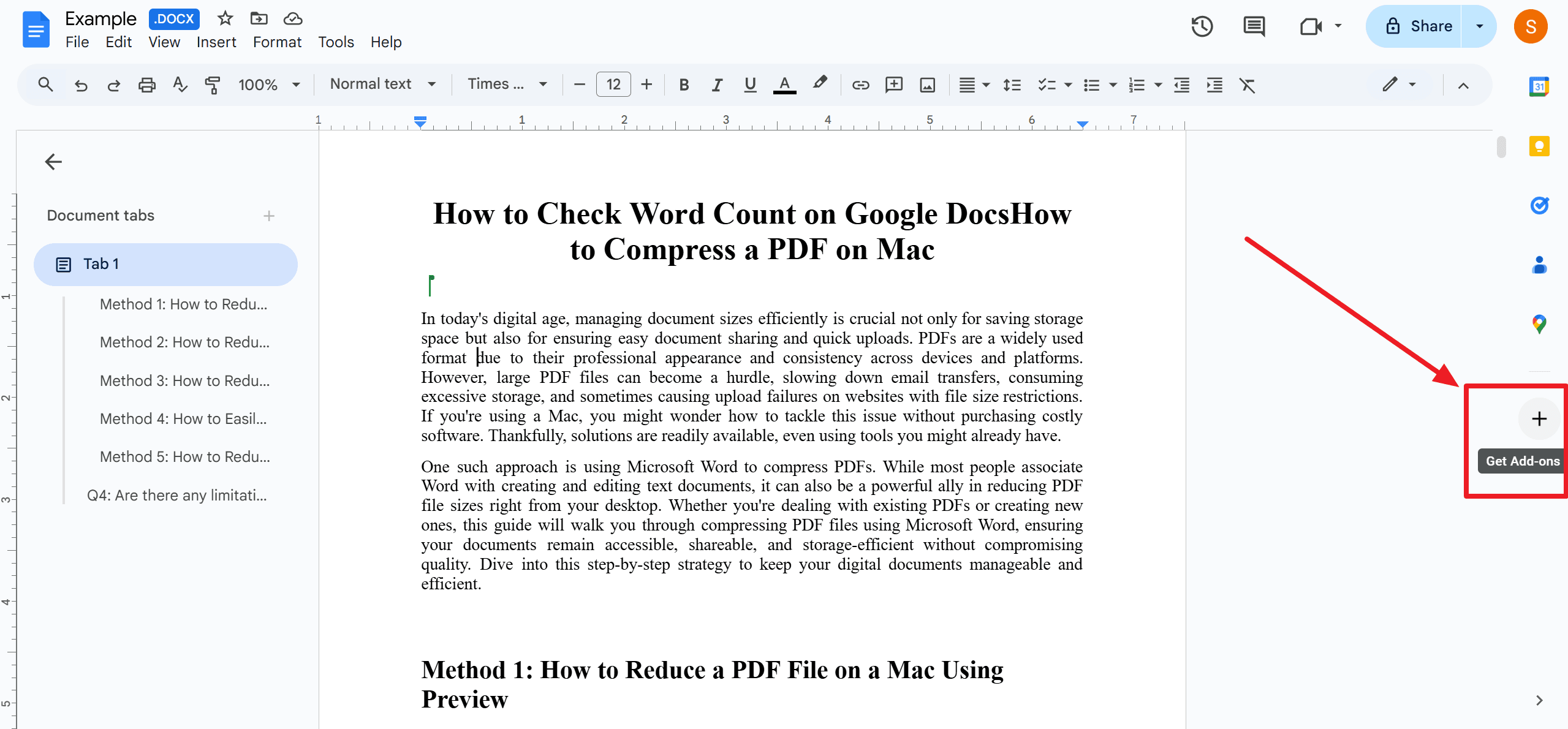This screenshot has width=1568, height=729.
Task: Open the Times font dropdown
Action: tap(507, 84)
